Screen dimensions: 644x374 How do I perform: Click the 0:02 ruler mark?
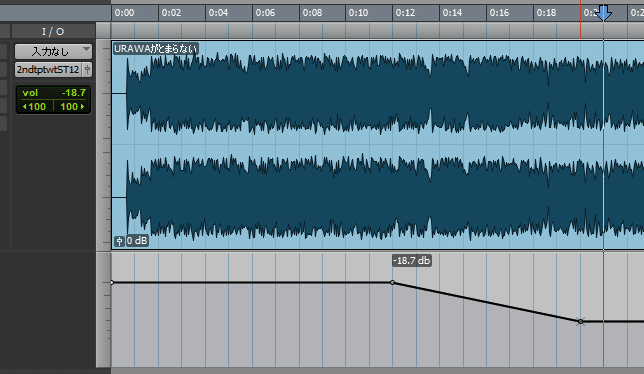click(x=171, y=13)
